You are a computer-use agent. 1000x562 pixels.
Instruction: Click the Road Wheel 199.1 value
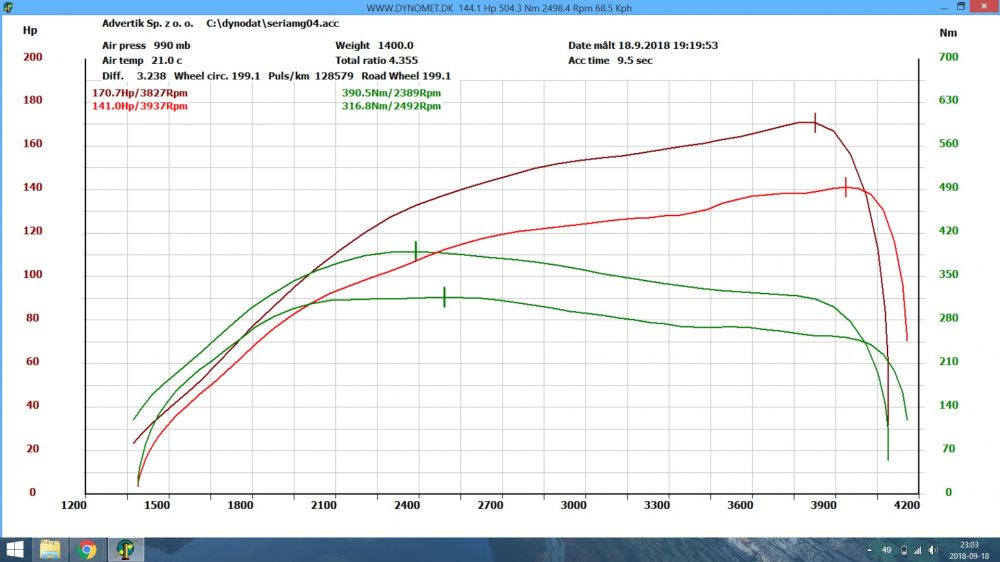click(x=406, y=76)
